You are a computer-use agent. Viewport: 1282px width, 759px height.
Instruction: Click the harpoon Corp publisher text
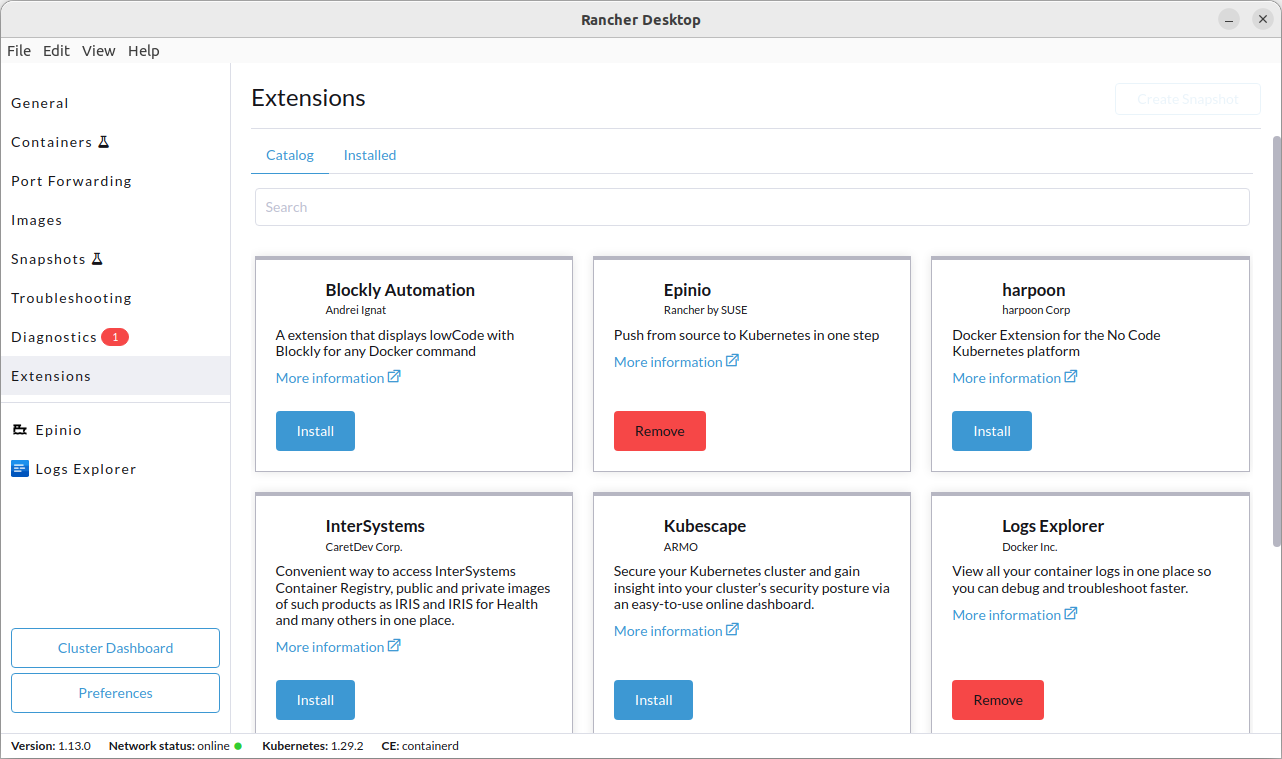click(1036, 310)
